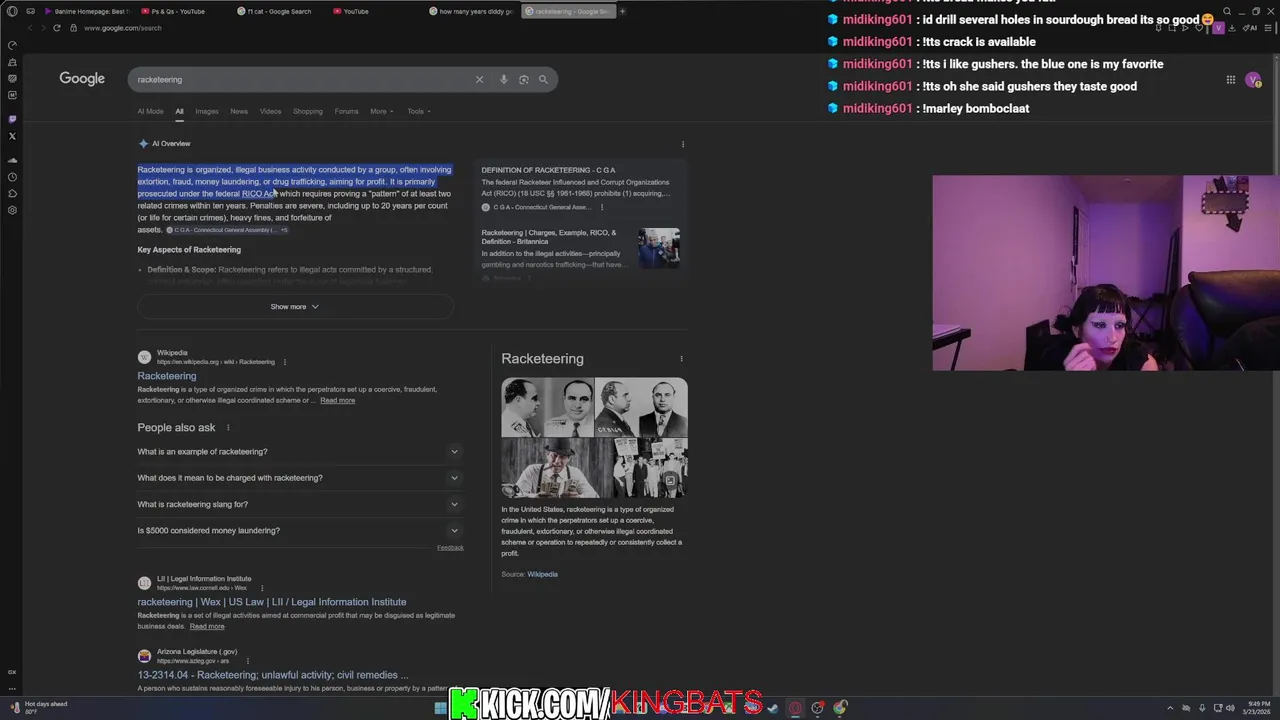
Task: Click the address bar www.google.com/search
Action: point(123,28)
